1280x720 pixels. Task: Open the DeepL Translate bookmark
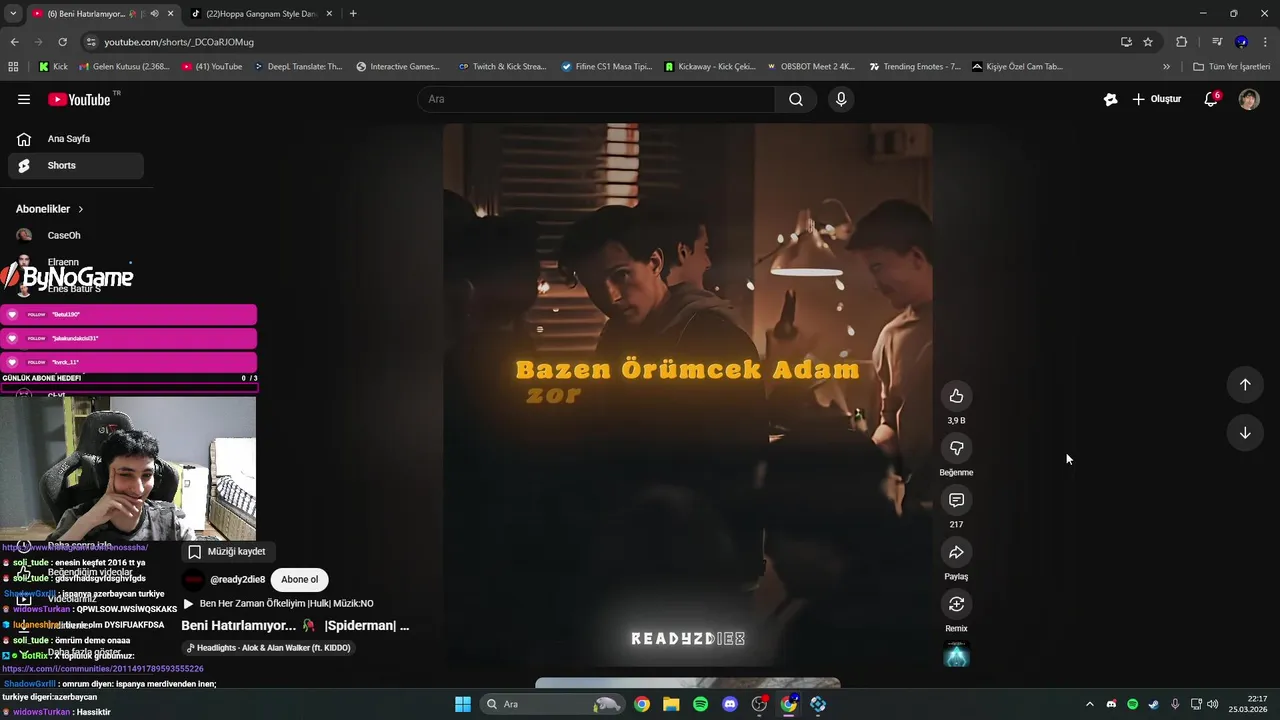298,67
